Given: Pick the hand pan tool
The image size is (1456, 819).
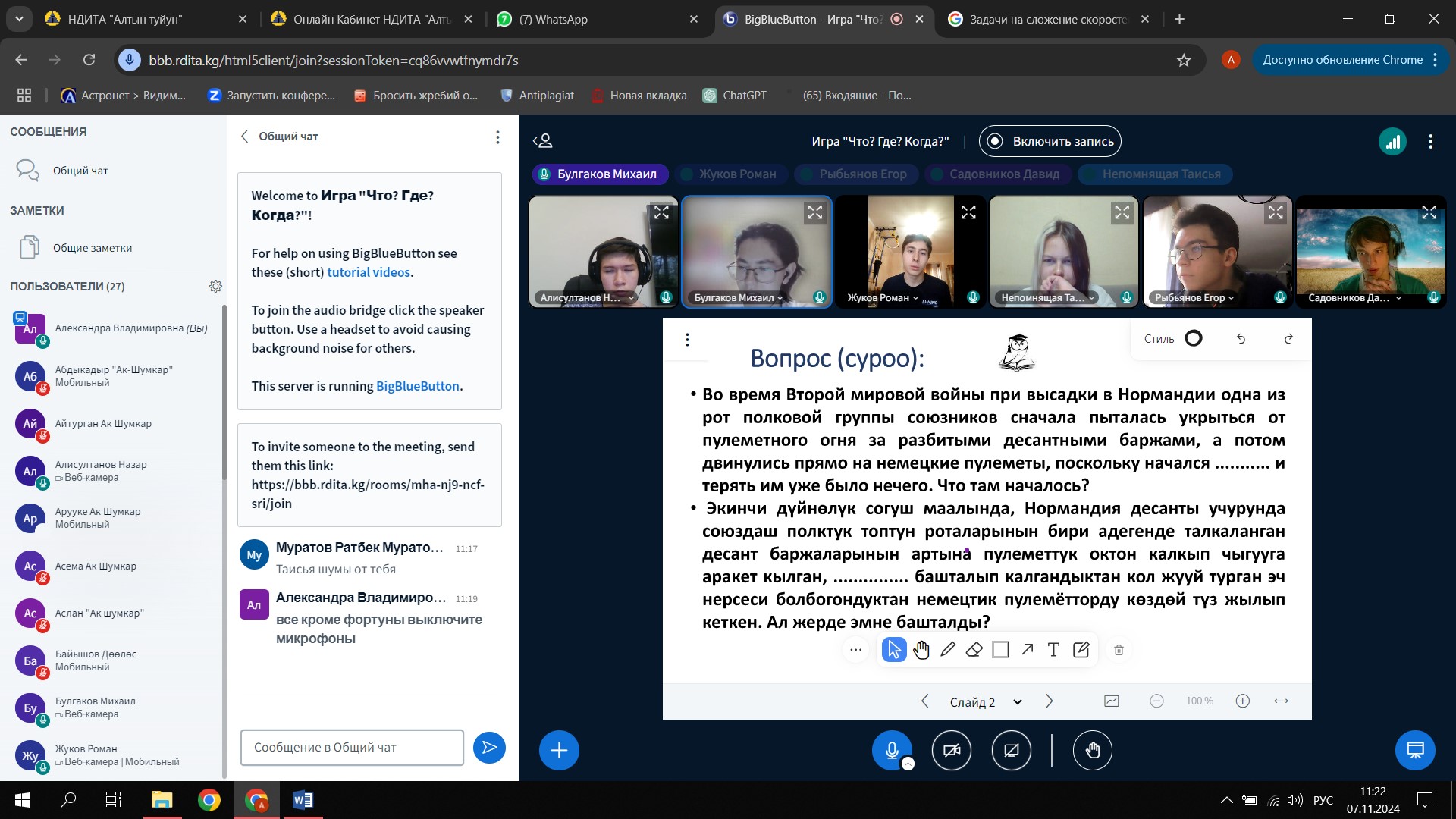Looking at the screenshot, I should click(921, 650).
